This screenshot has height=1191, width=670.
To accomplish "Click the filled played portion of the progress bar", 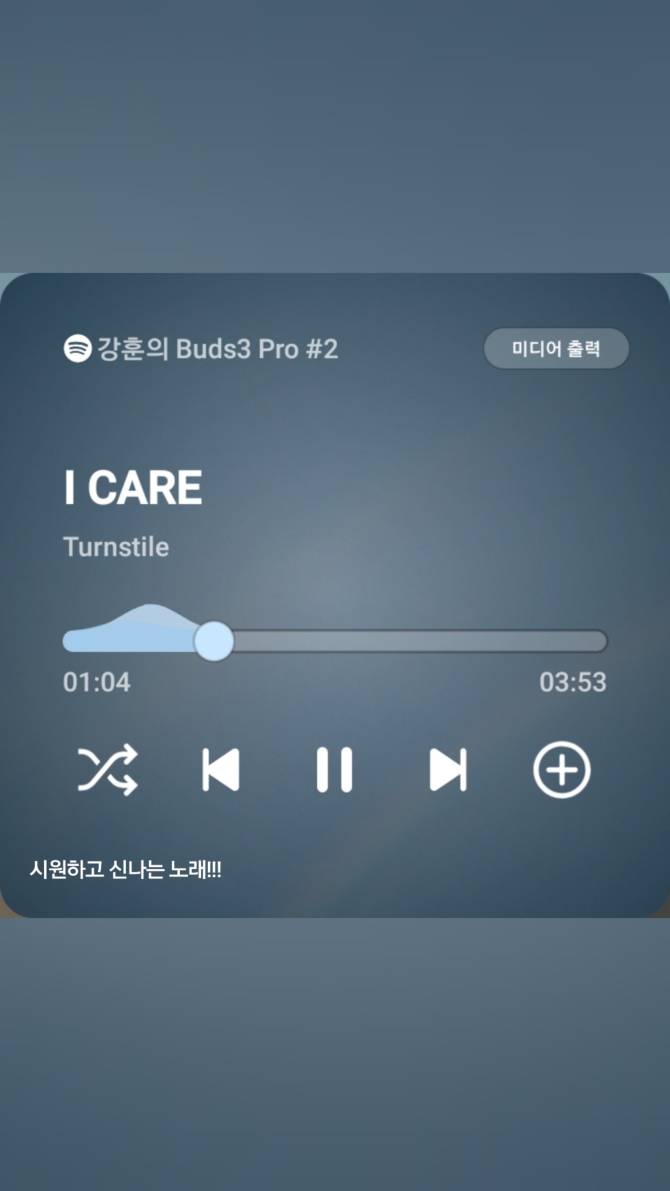I will click(128, 641).
